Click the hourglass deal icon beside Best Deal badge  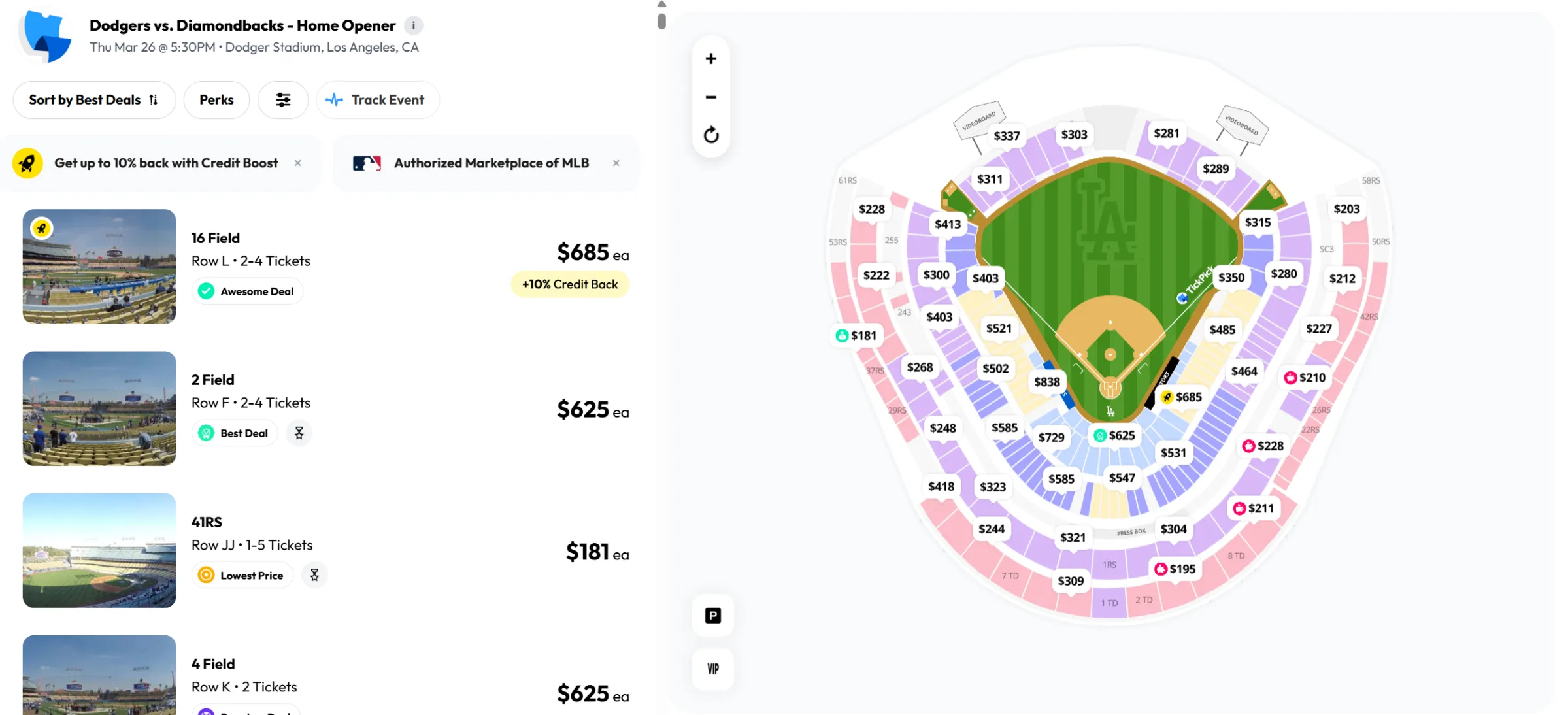point(299,433)
